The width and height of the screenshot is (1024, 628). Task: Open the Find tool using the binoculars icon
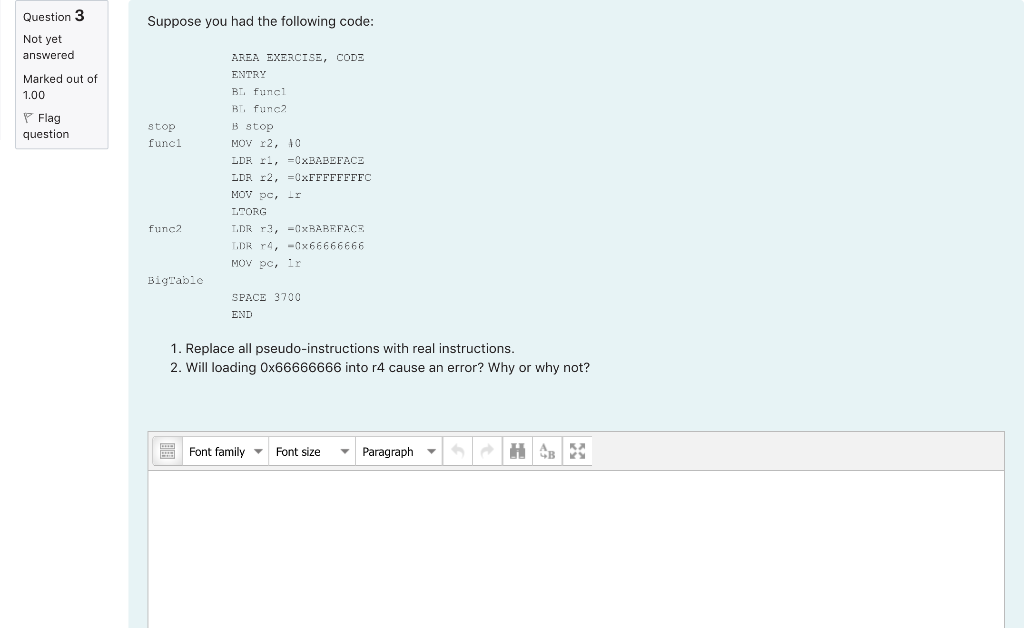pos(517,451)
